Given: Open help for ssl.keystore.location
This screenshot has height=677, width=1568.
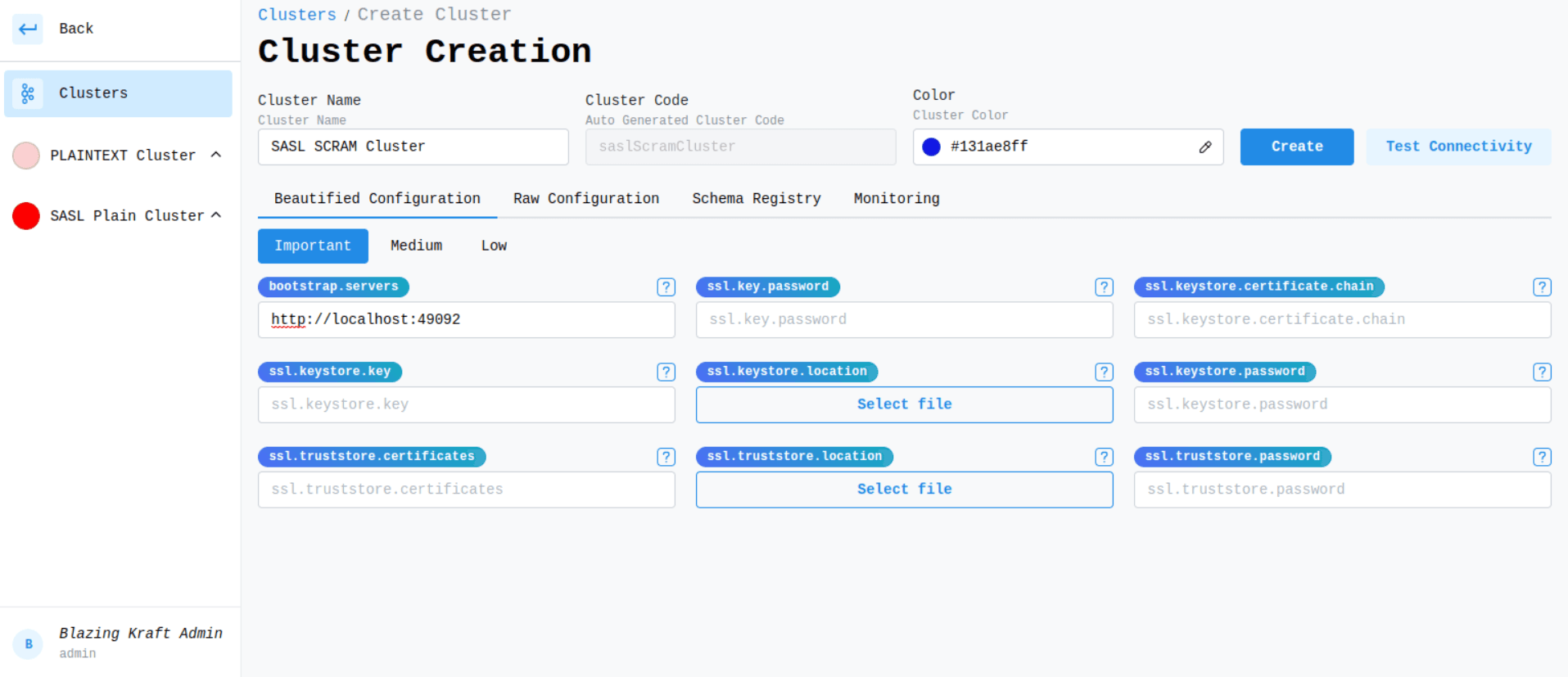Looking at the screenshot, I should point(1104,372).
